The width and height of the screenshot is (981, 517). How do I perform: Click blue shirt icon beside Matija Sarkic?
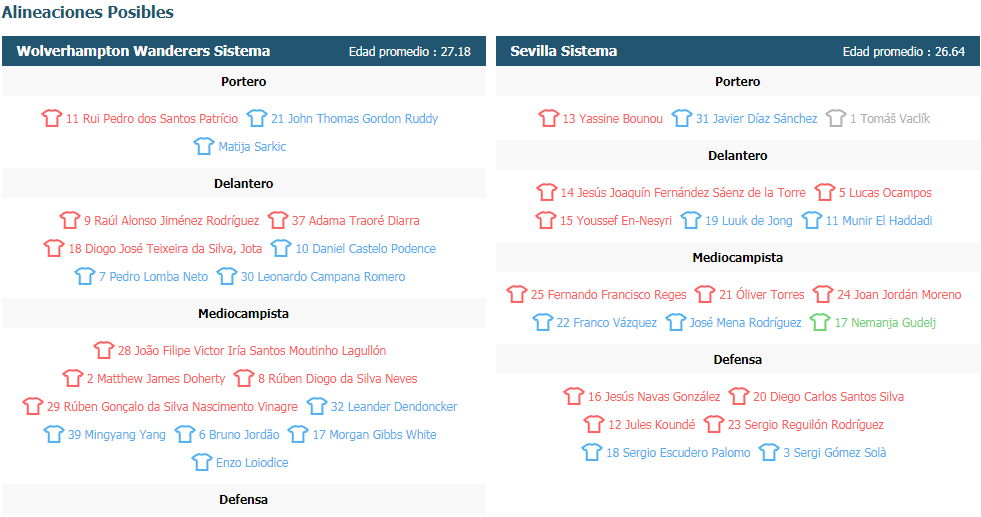(204, 146)
